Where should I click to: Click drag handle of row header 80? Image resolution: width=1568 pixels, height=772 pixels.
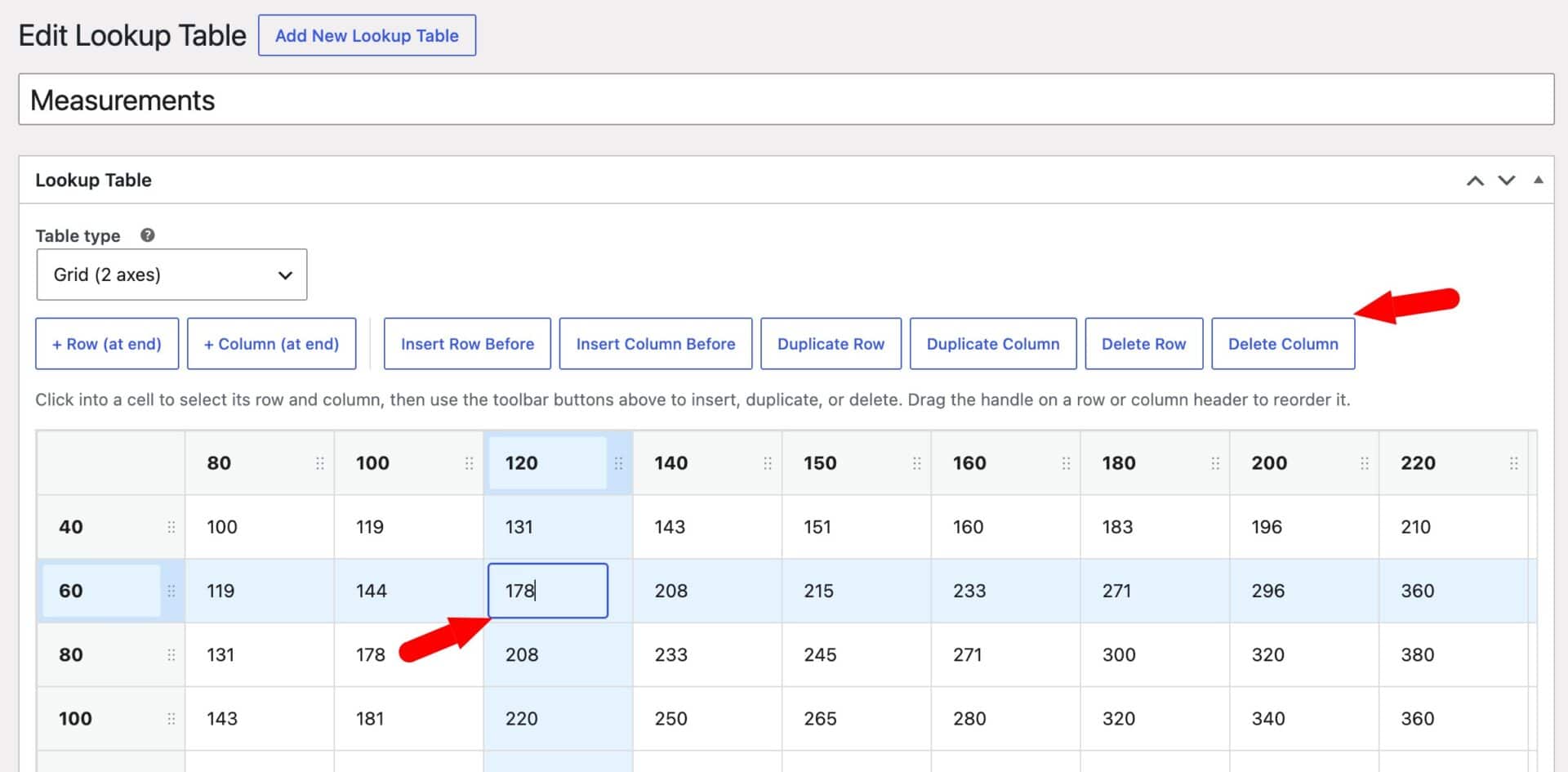(x=171, y=654)
